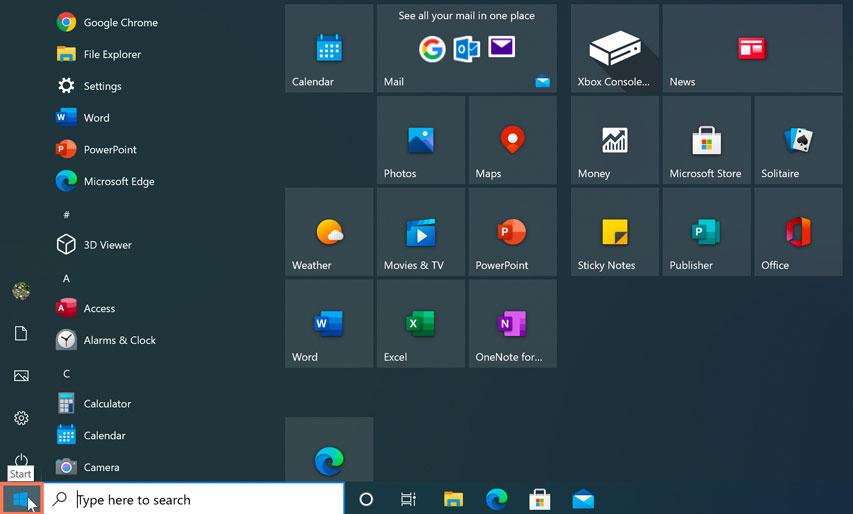Open the Maps tile
The height and width of the screenshot is (514, 853).
512,141
